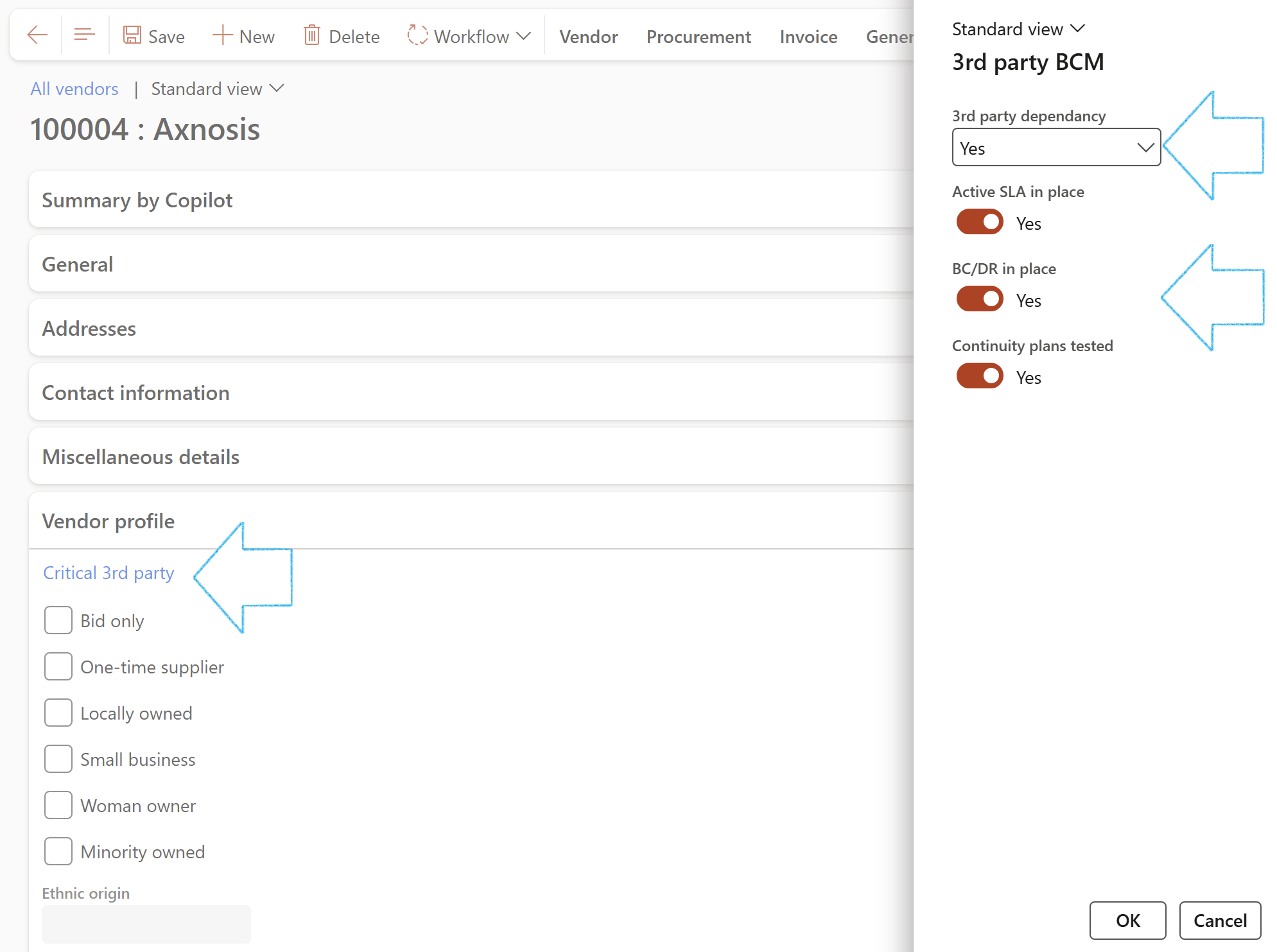The width and height of the screenshot is (1277, 952).
Task: Toggle BC/DR in place switch
Action: 980,300
